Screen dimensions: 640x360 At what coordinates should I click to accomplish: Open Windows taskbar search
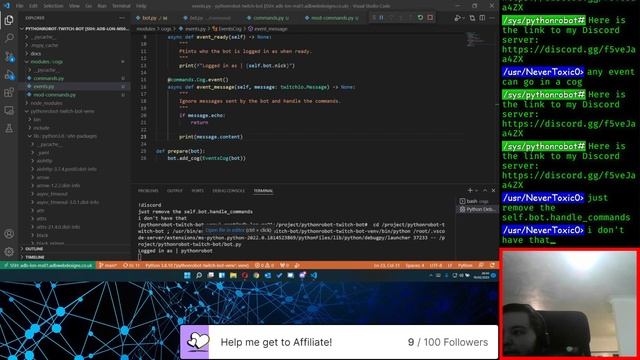199,276
